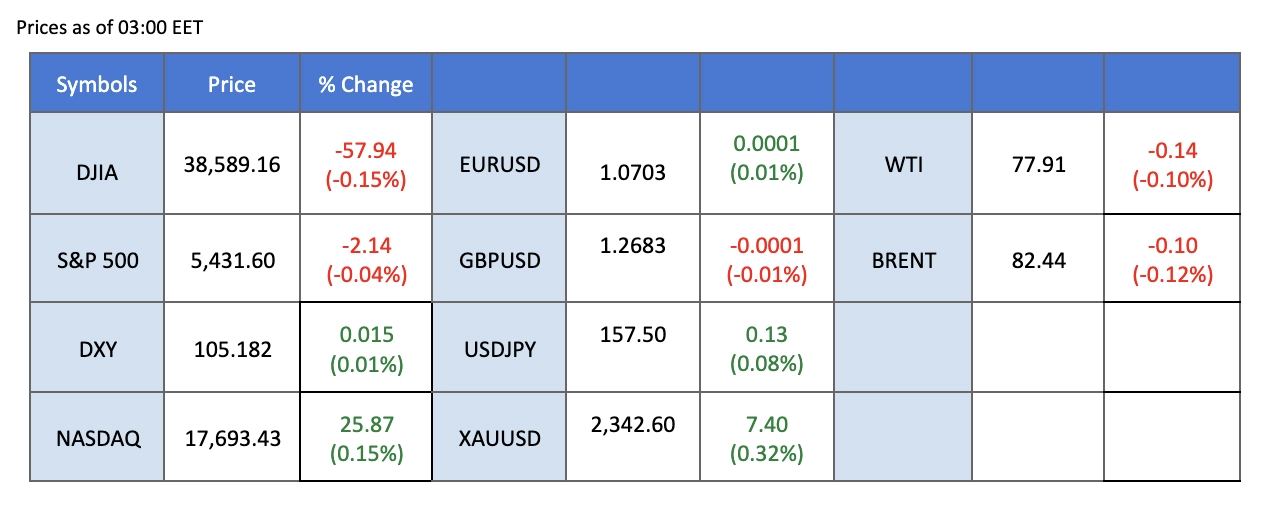The image size is (1284, 508).
Task: Click the % Change column header
Action: (x=365, y=85)
